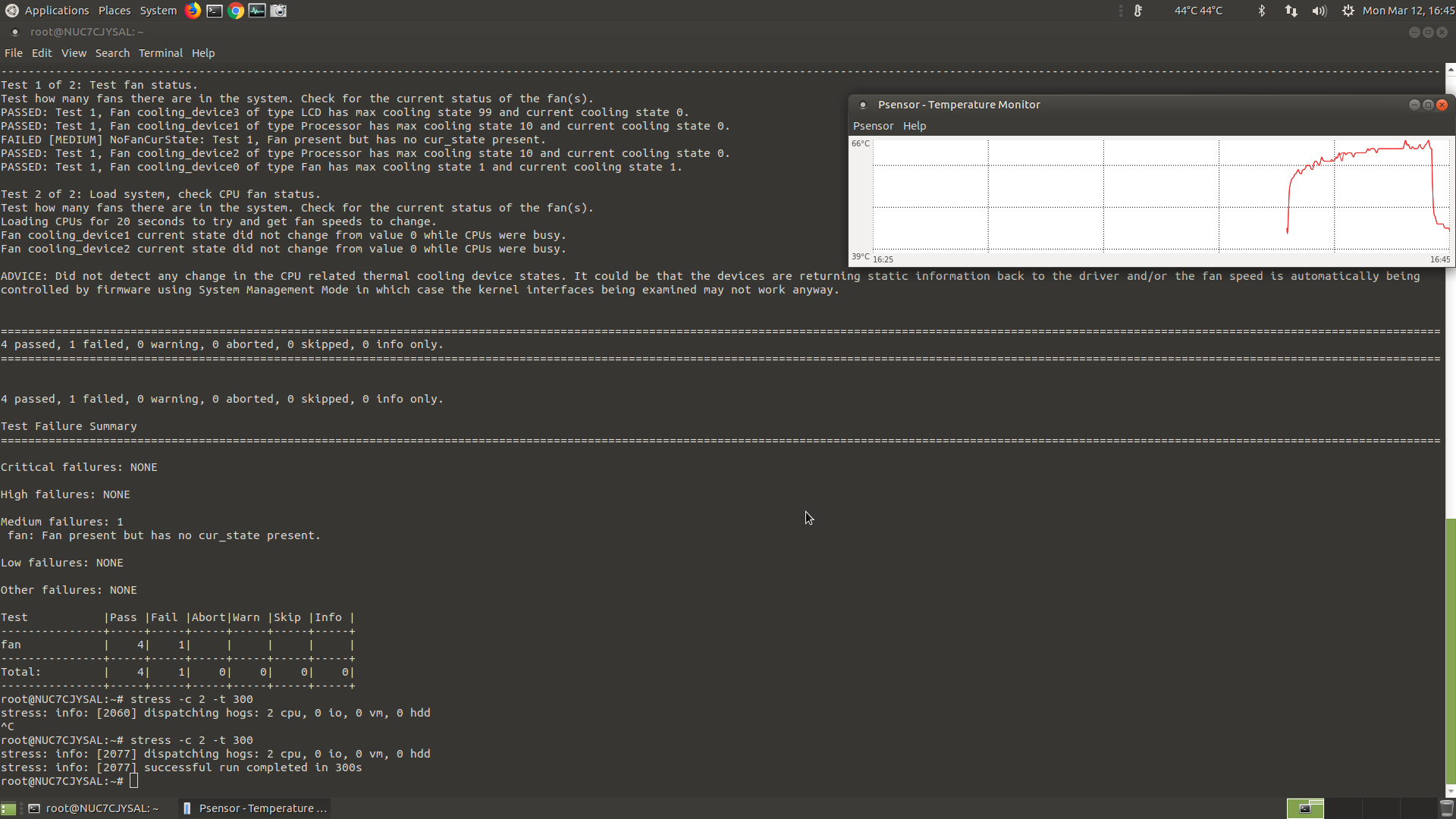Click the 16:25 graph start time
This screenshot has height=819, width=1456.
point(883,259)
